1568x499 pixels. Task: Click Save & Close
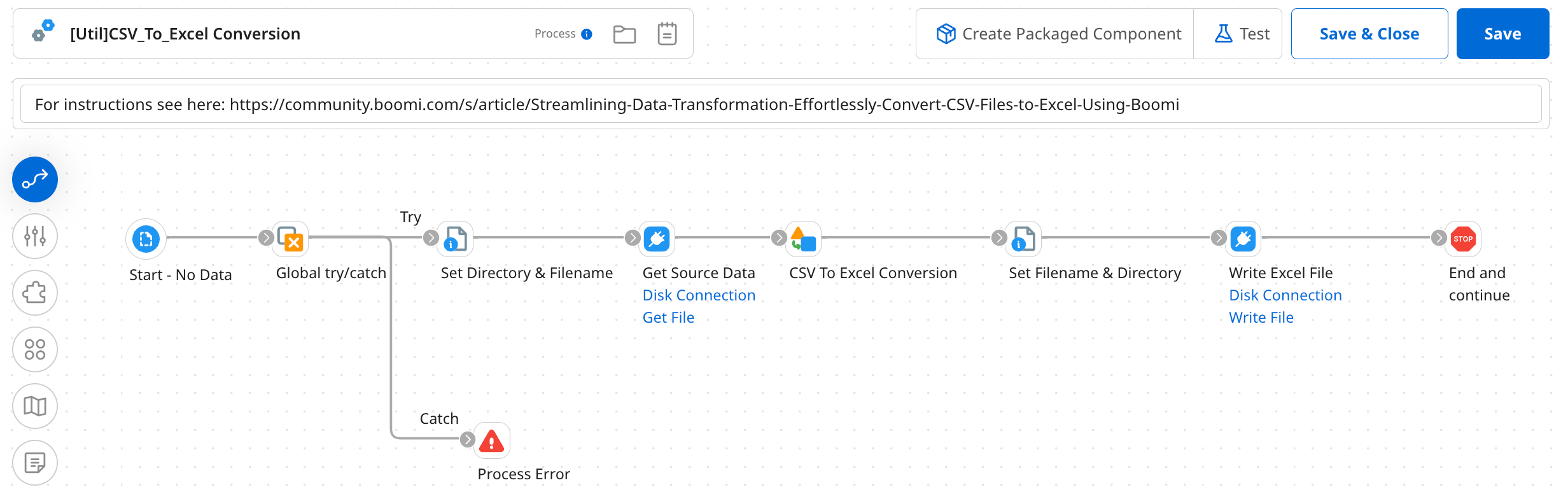[1369, 33]
